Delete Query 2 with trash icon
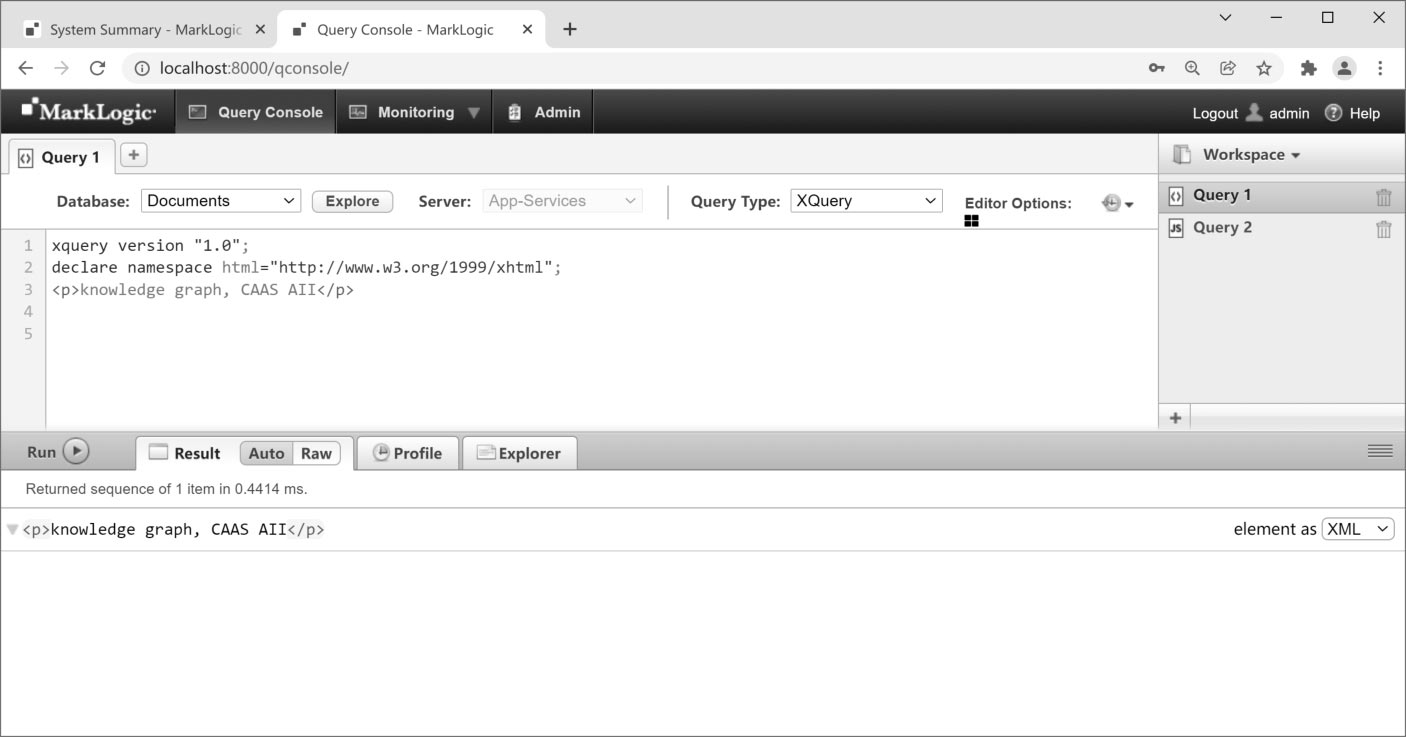 coord(1383,229)
